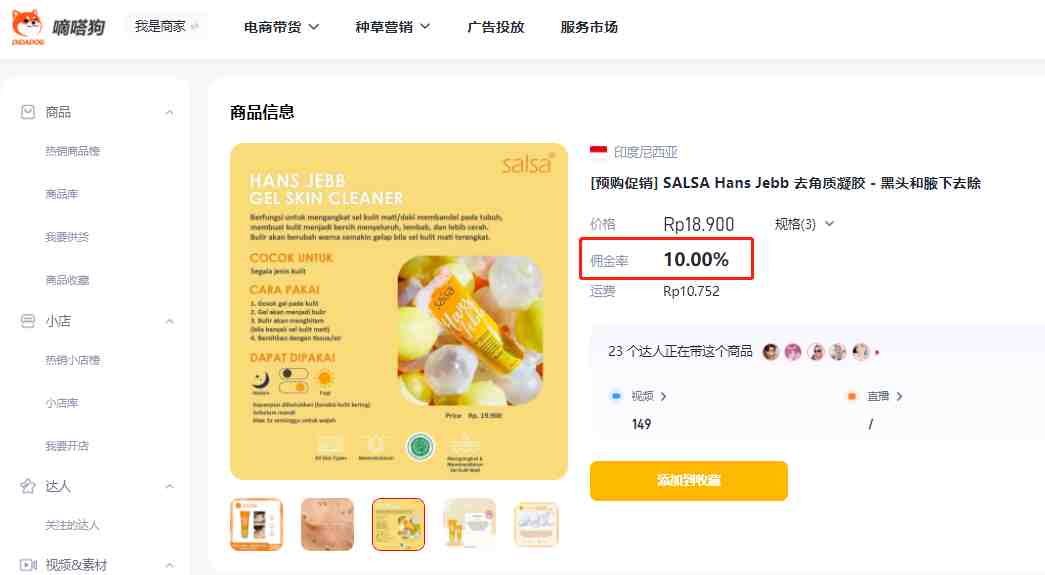Image resolution: width=1045 pixels, height=575 pixels.
Task: Select the first product thumbnail image
Action: coord(257,524)
